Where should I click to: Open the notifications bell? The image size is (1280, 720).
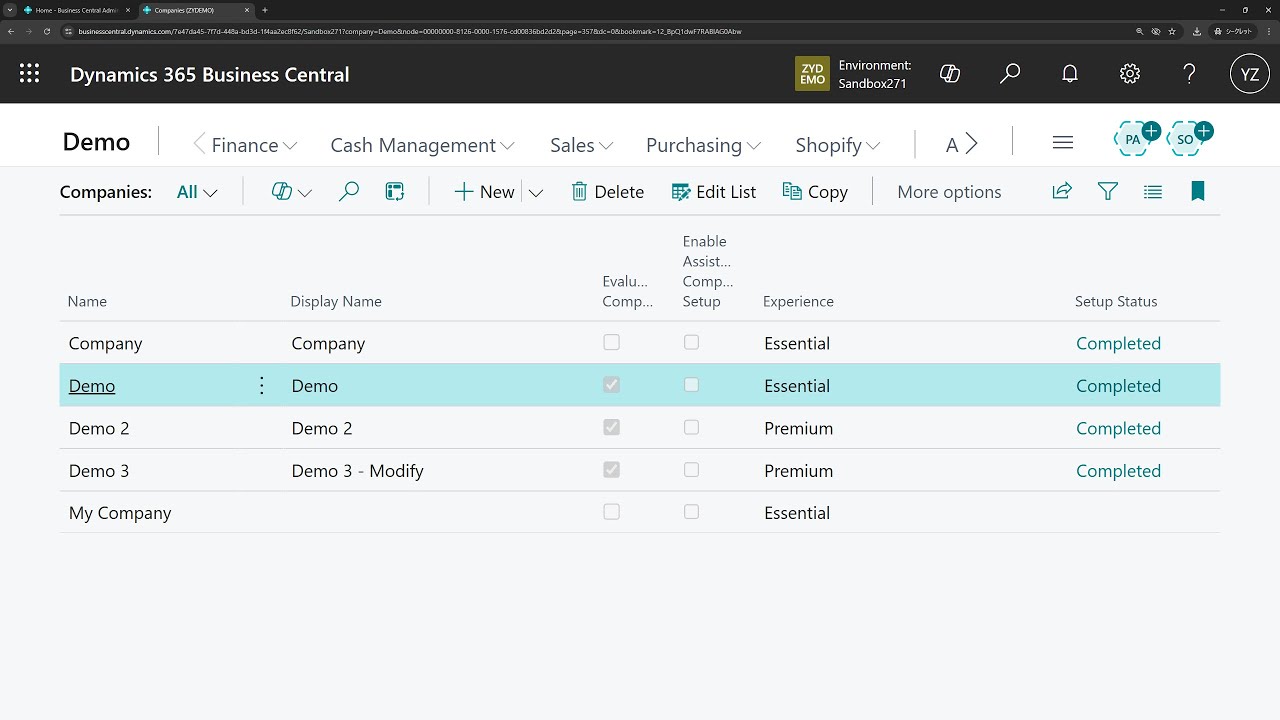click(1069, 73)
